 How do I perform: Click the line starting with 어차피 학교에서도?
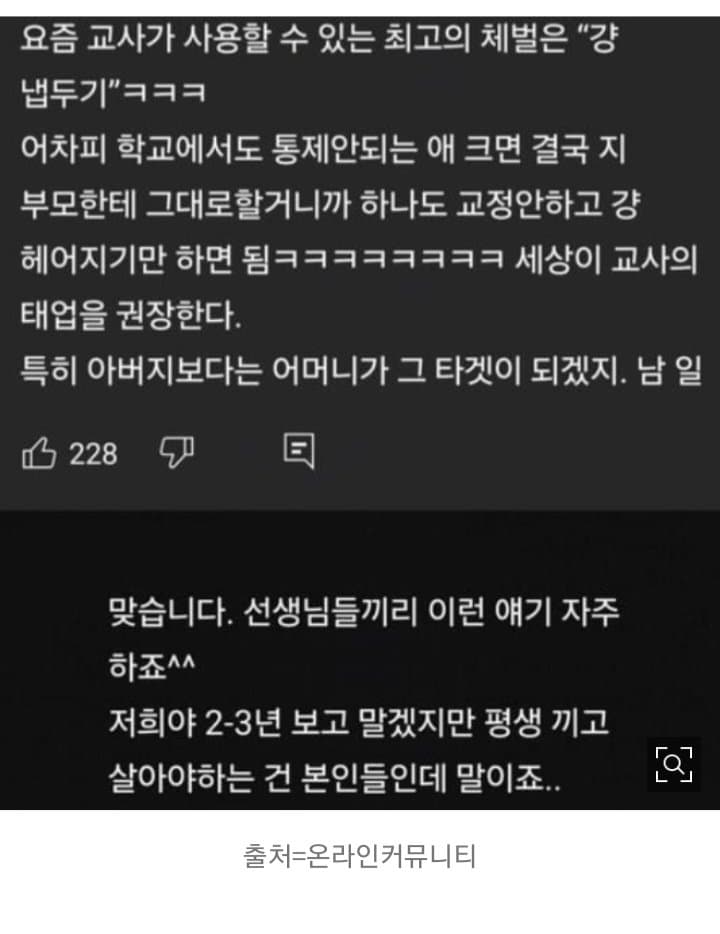tap(323, 148)
